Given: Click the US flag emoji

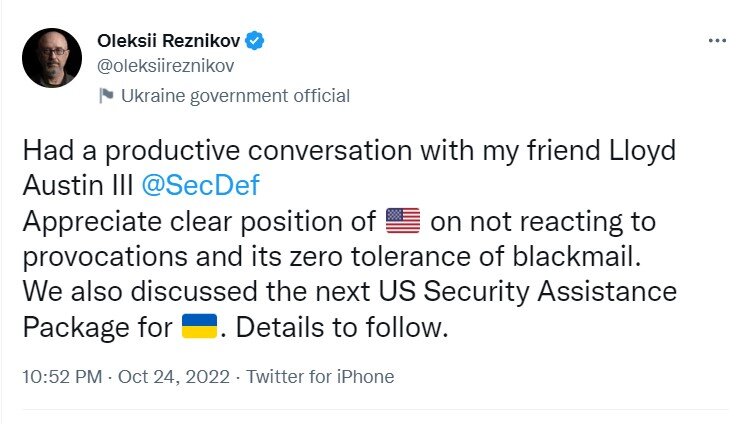Looking at the screenshot, I should pos(402,221).
